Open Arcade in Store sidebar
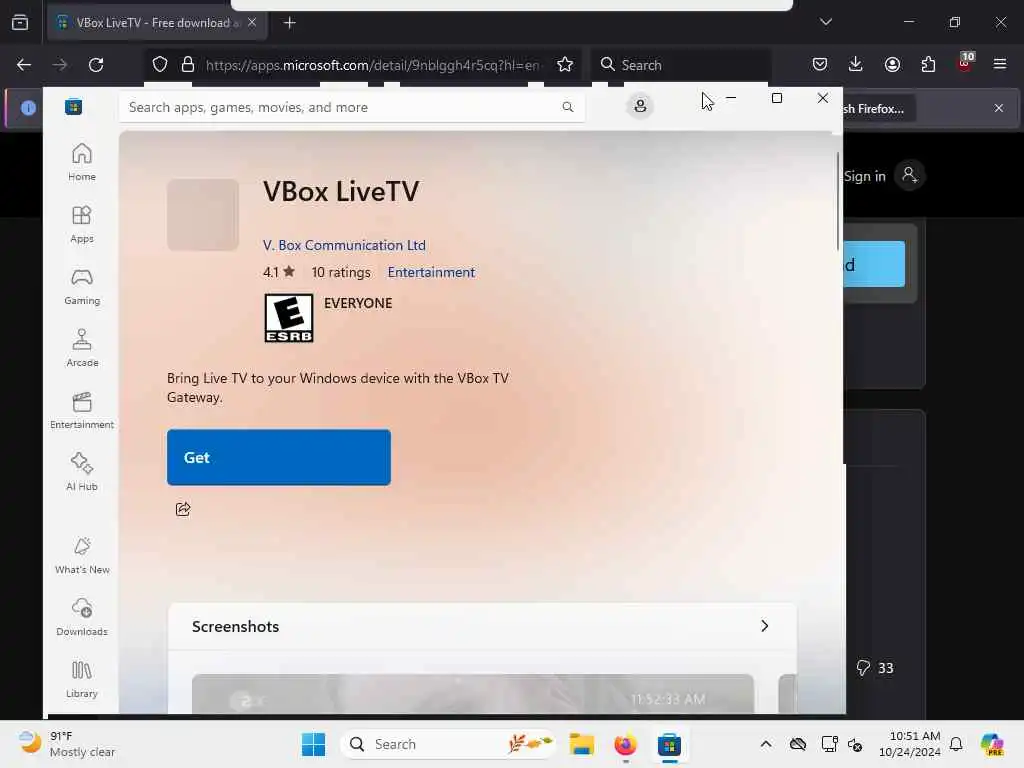The height and width of the screenshot is (768, 1024). click(x=82, y=348)
